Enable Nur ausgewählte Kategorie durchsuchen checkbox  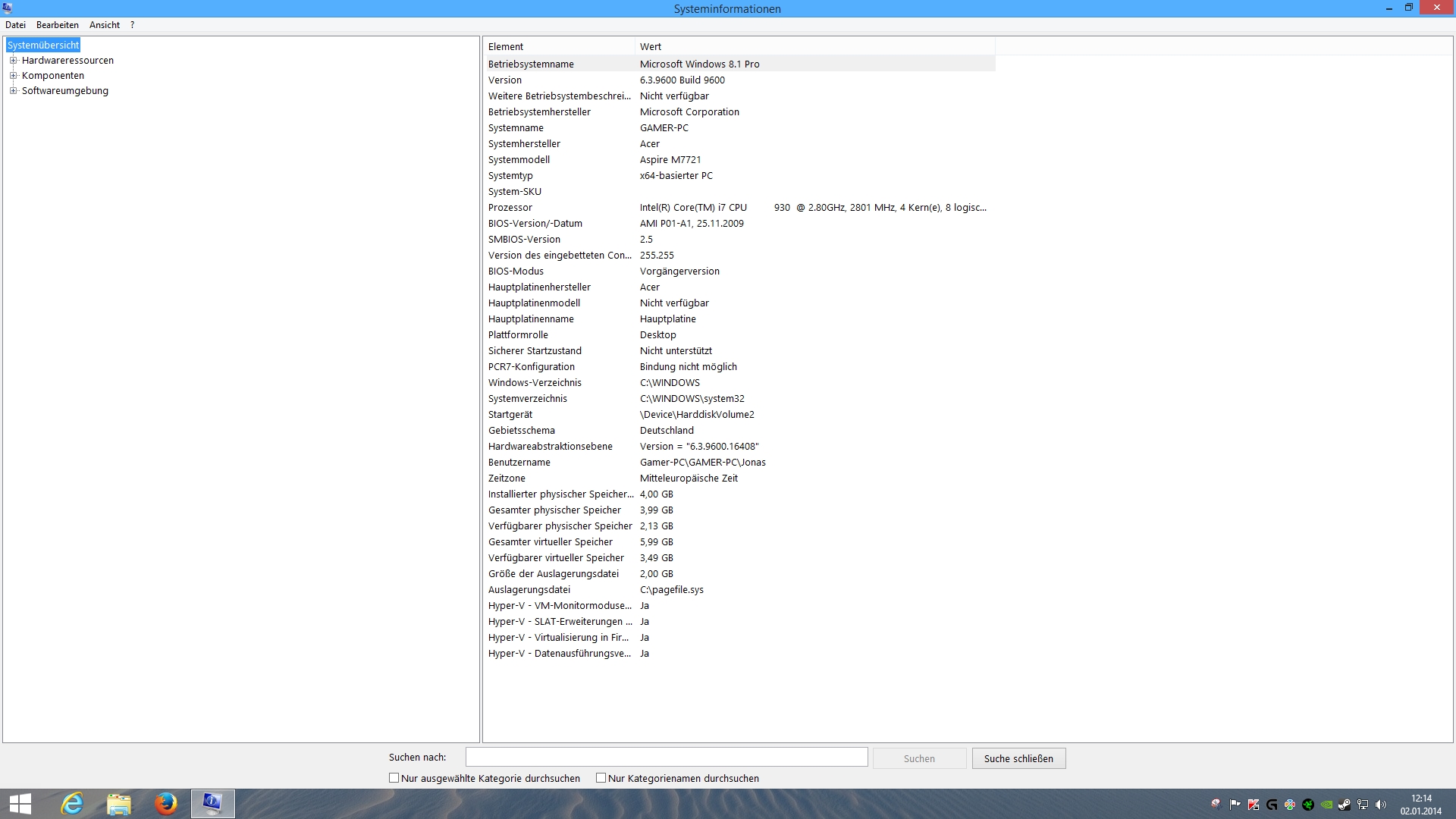click(394, 778)
